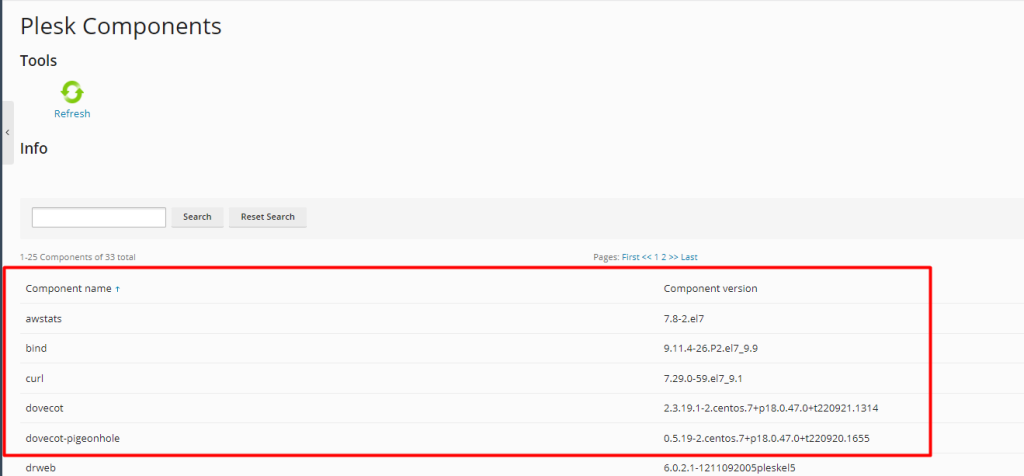Image resolution: width=1024 pixels, height=476 pixels.
Task: Click the dovecot-pigeonhole version ending t220920.1655
Action: click(x=767, y=438)
